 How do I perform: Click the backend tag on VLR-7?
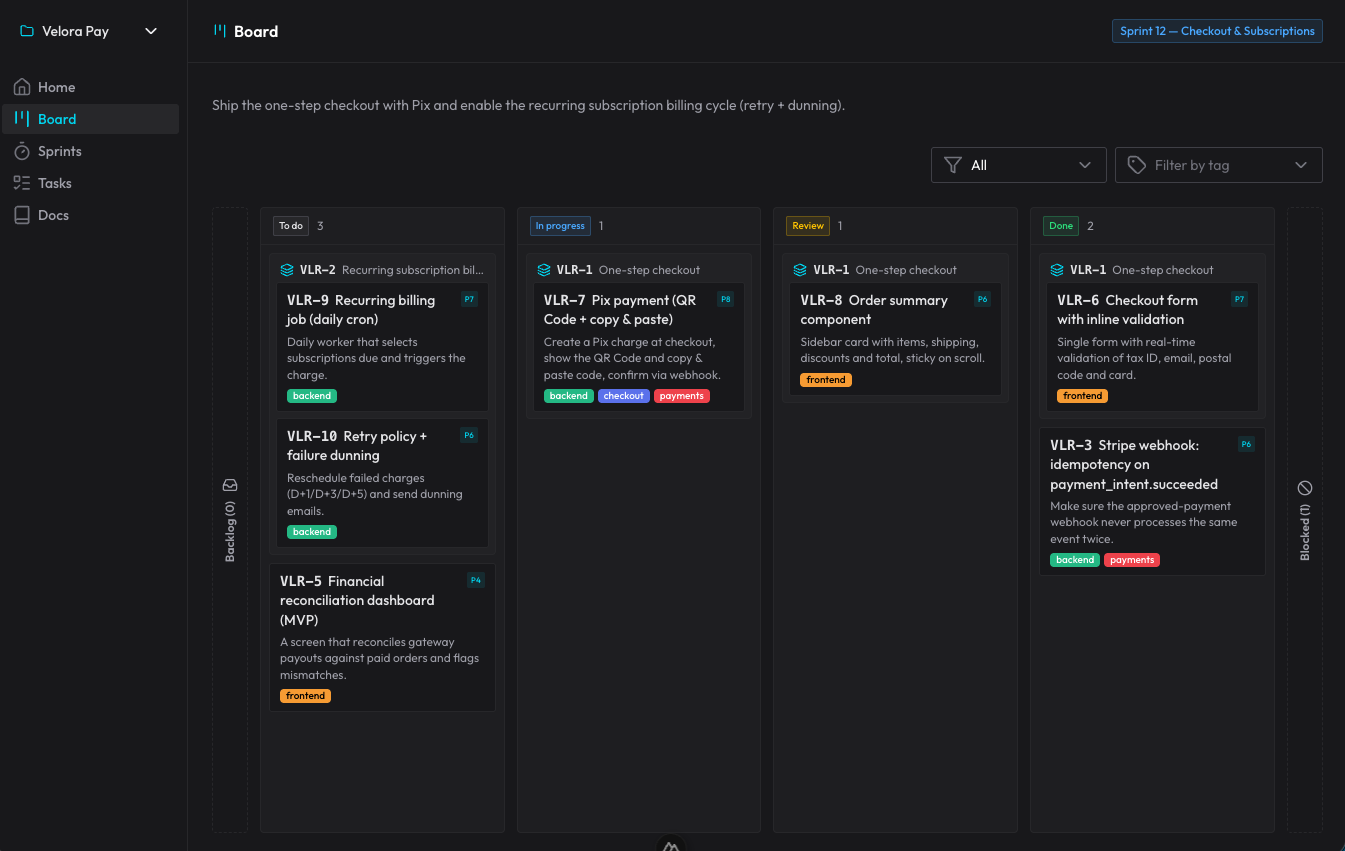pyautogui.click(x=569, y=396)
